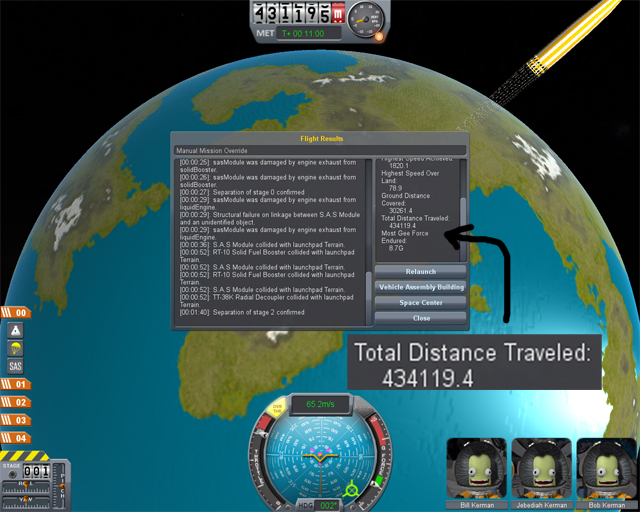This screenshot has height=512, width=640.
Task: Click Bob Kerman's crew portrait
Action: [x=605, y=469]
